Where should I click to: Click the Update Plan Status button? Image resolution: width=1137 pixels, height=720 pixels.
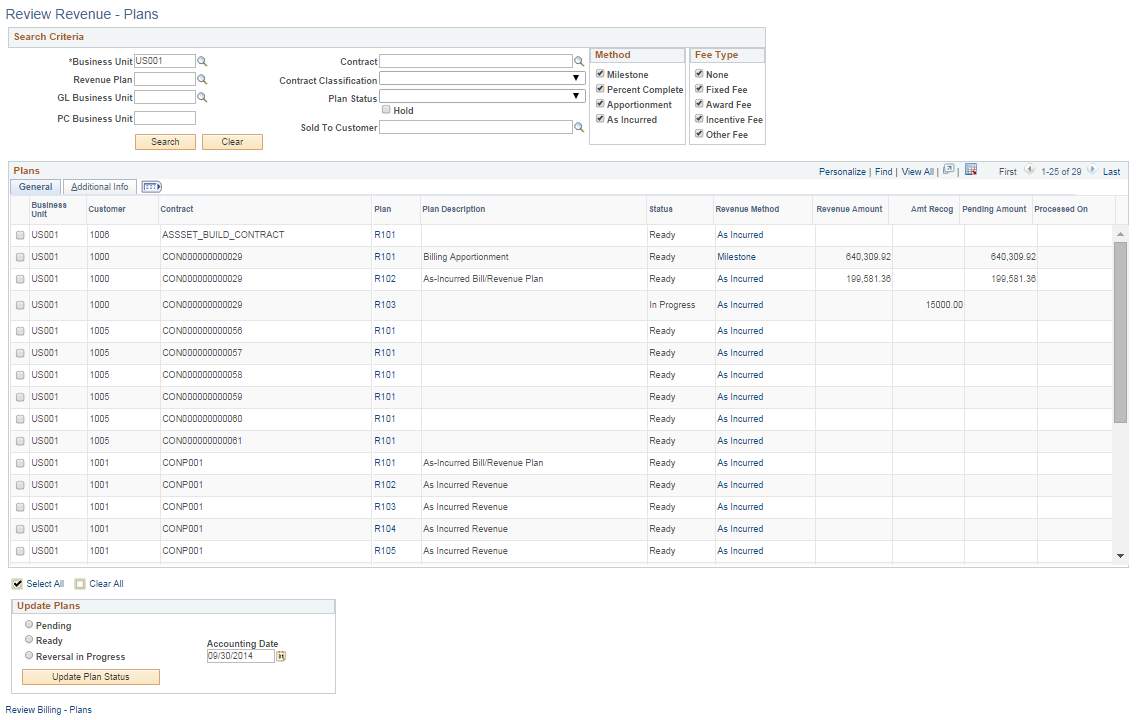(x=90, y=677)
